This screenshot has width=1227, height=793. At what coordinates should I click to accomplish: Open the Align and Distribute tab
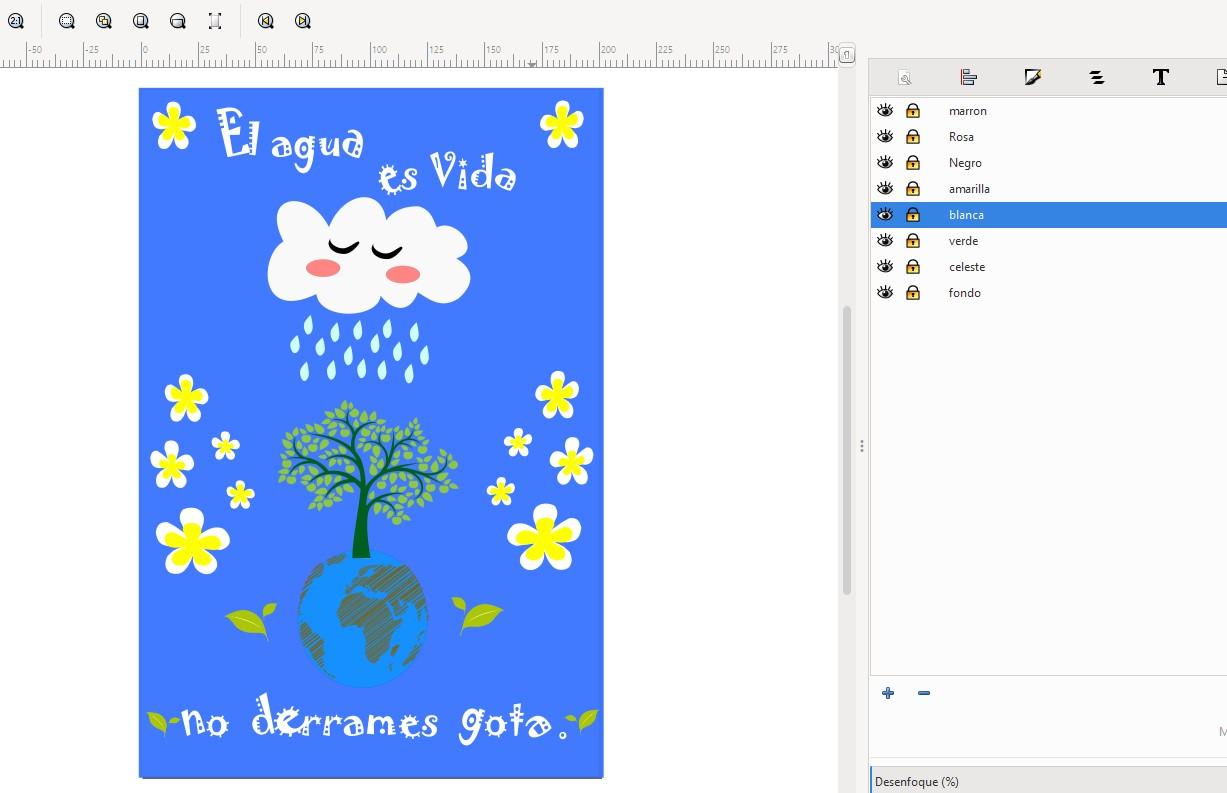968,77
